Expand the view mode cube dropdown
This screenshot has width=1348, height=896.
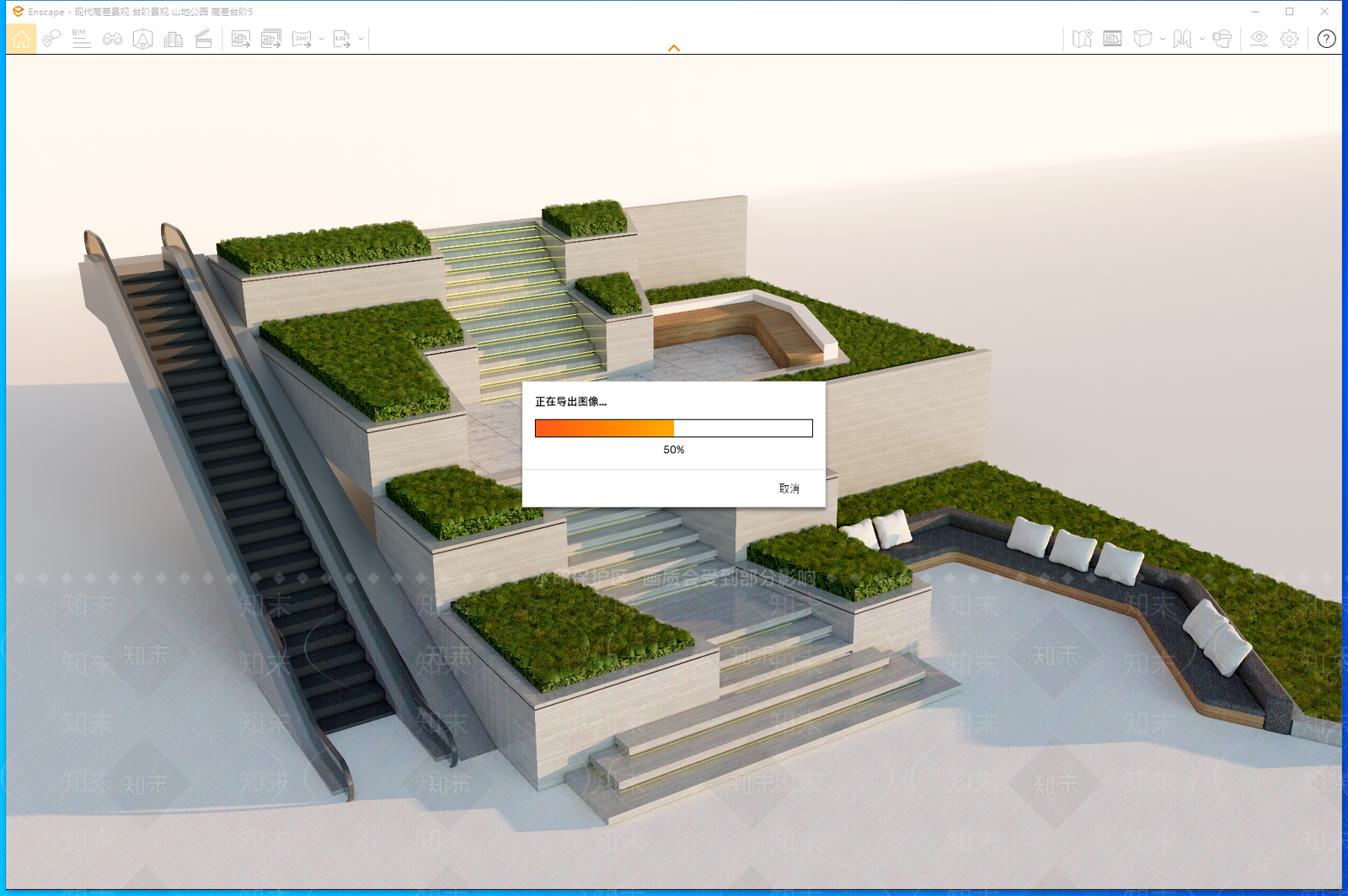coord(1163,39)
